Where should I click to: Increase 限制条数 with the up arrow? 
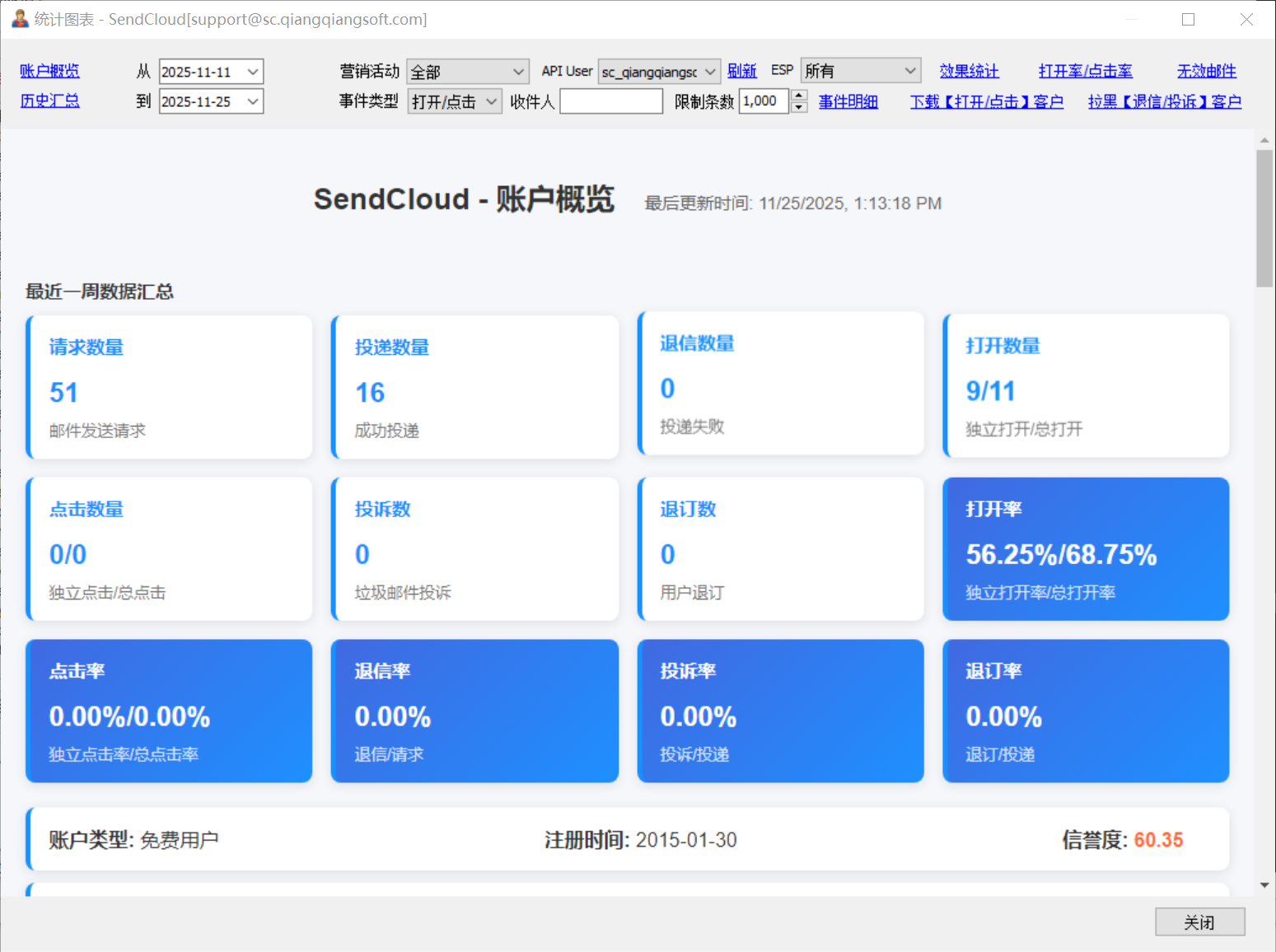coord(798,96)
